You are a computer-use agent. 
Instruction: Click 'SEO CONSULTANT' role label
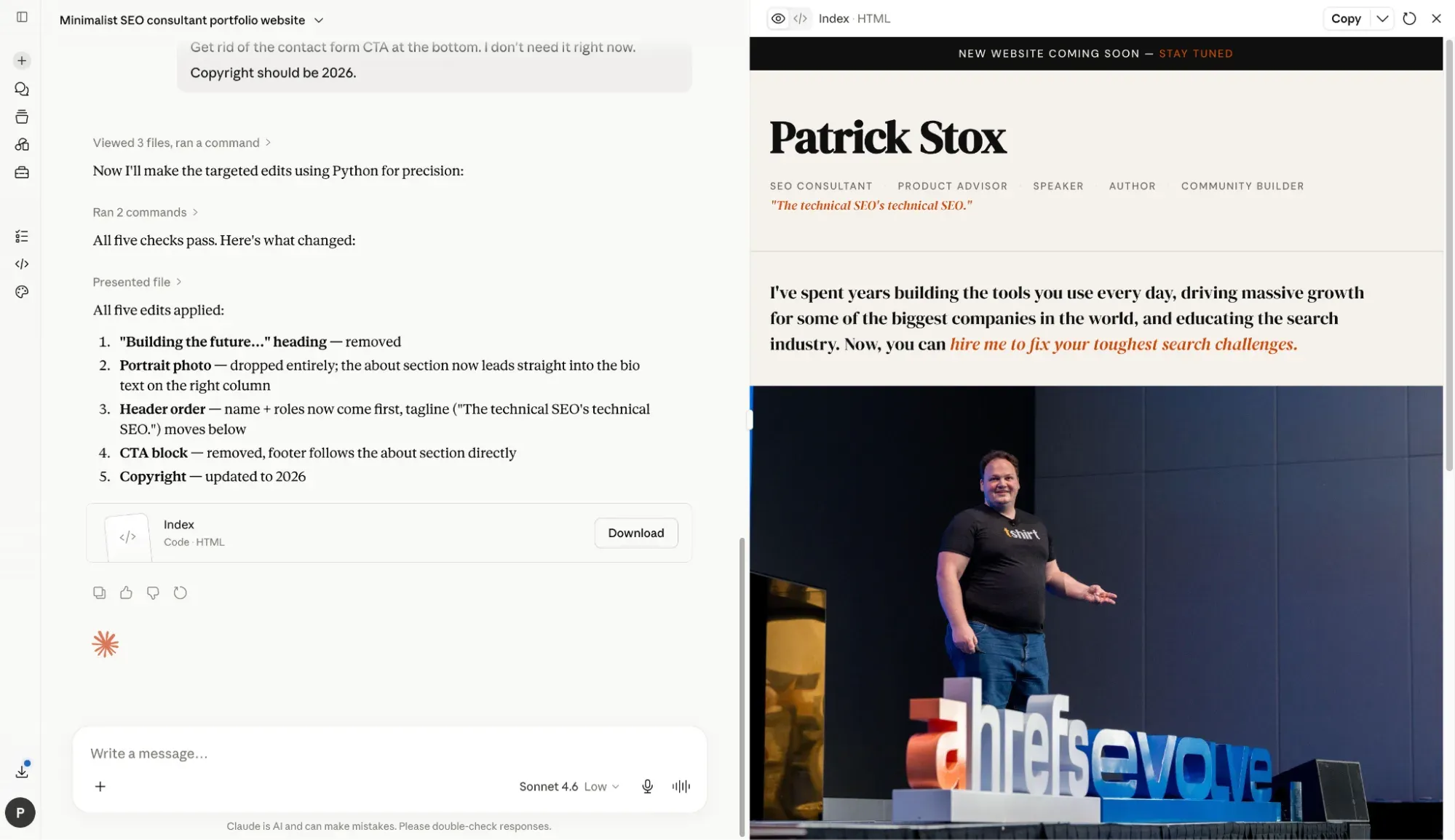[821, 186]
